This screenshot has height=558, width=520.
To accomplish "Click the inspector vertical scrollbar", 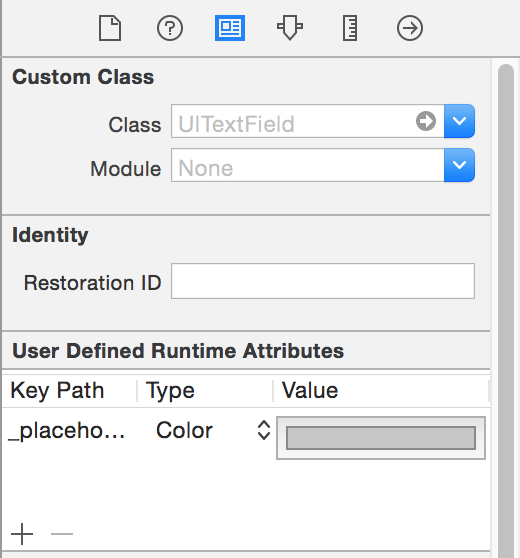I will [506, 310].
